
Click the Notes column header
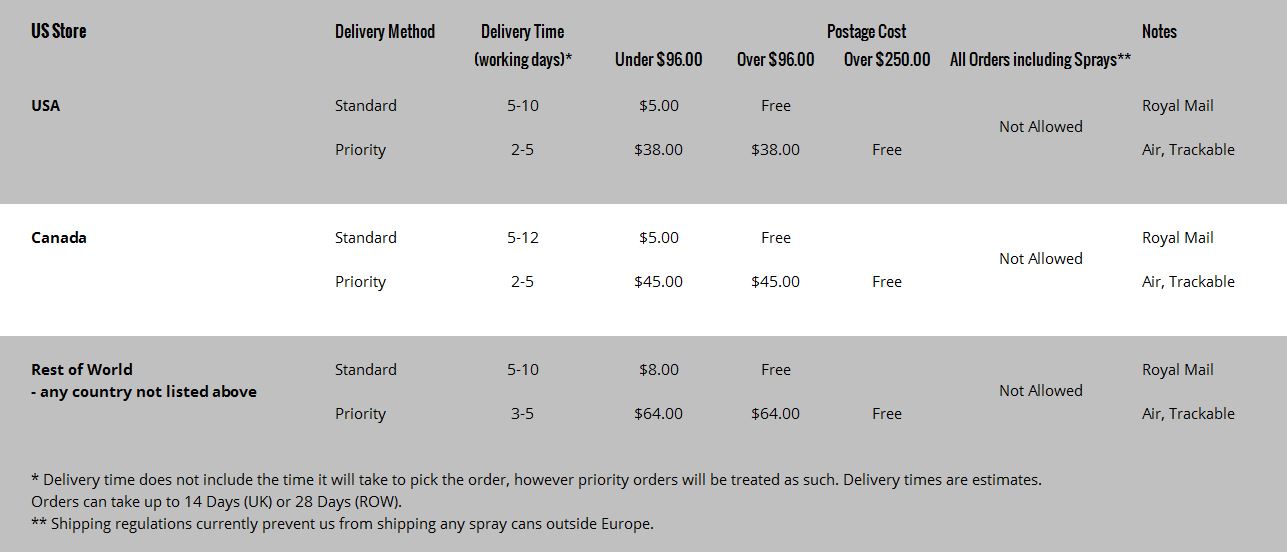(1159, 31)
